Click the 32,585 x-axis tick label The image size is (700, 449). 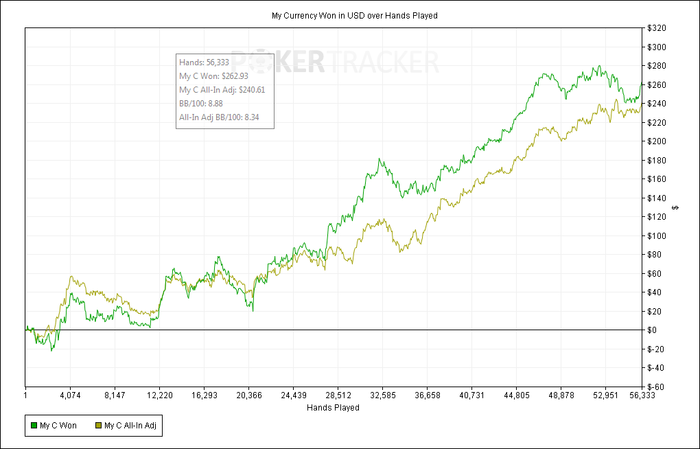pyautogui.click(x=383, y=395)
